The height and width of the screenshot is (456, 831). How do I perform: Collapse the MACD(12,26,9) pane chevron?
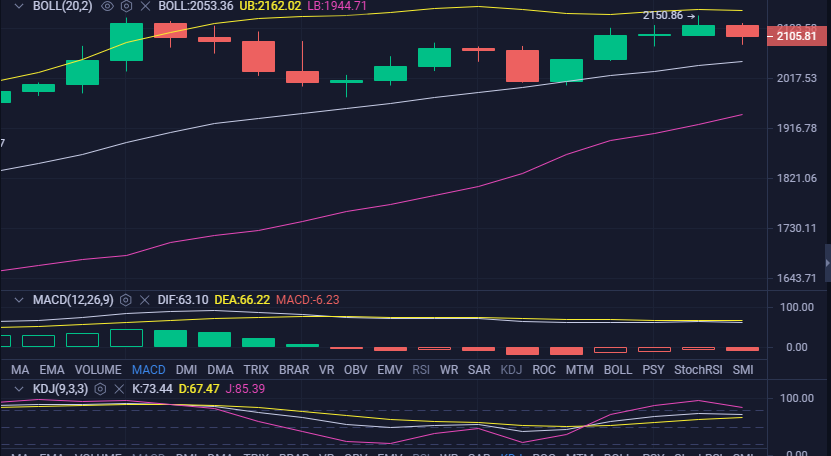(x=19, y=300)
